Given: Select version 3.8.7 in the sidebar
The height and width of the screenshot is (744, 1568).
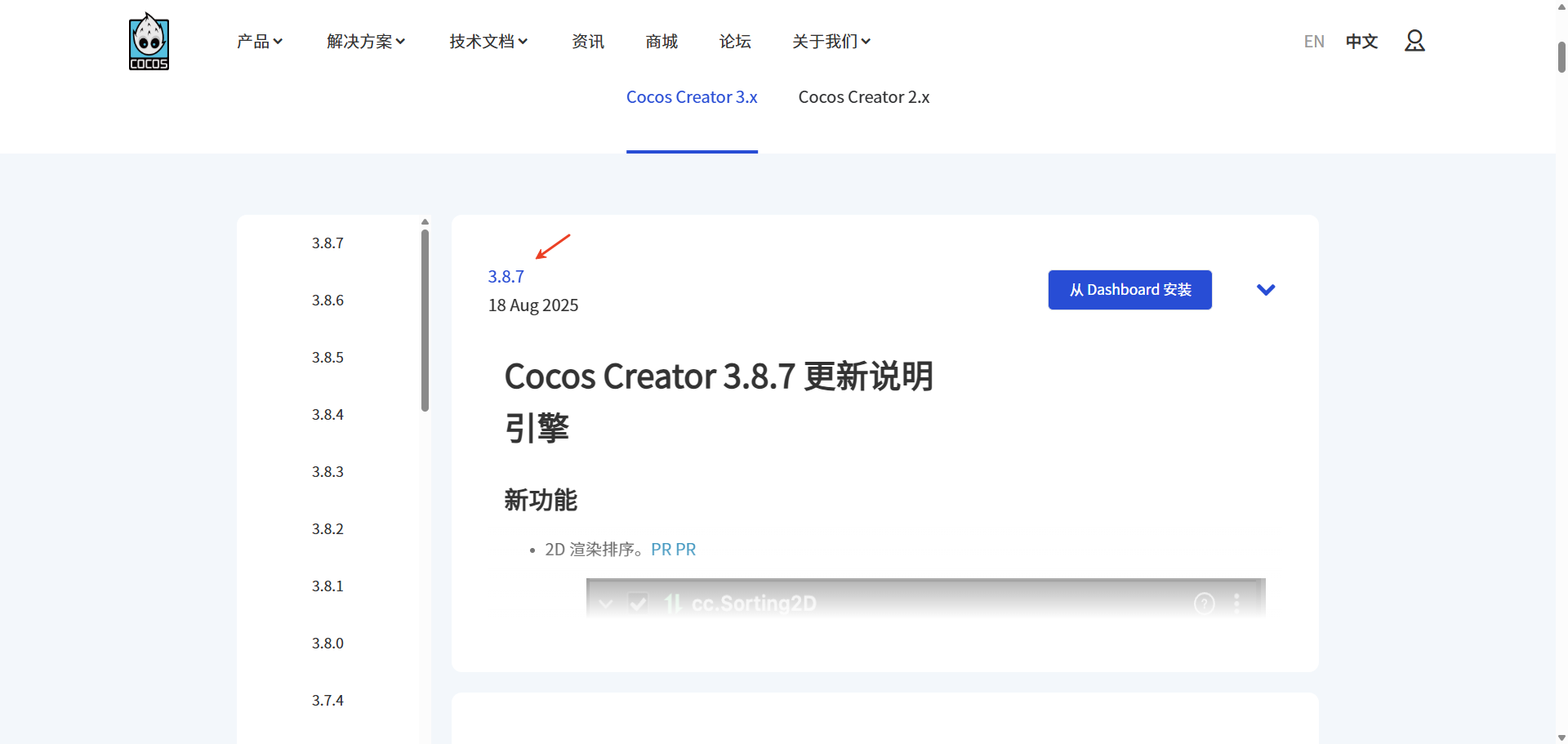Looking at the screenshot, I should point(327,243).
